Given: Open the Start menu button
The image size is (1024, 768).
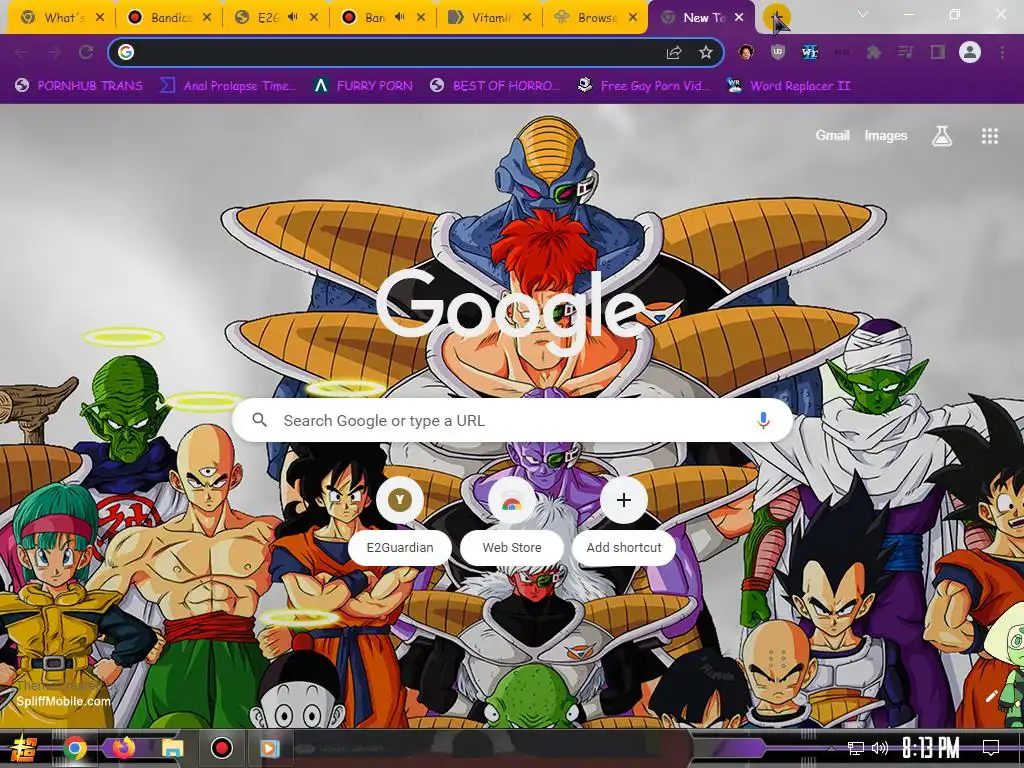Looking at the screenshot, I should point(24,748).
